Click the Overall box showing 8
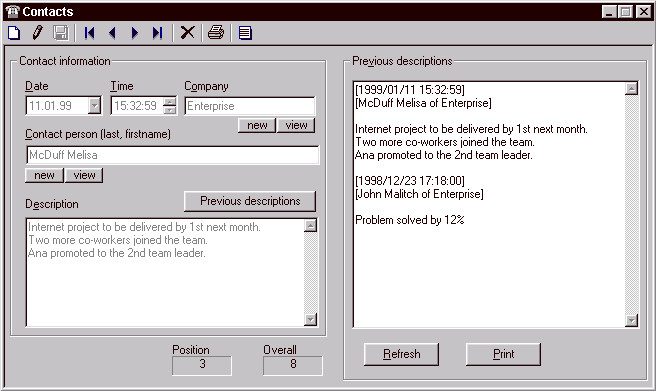This screenshot has width=656, height=391. [x=293, y=365]
